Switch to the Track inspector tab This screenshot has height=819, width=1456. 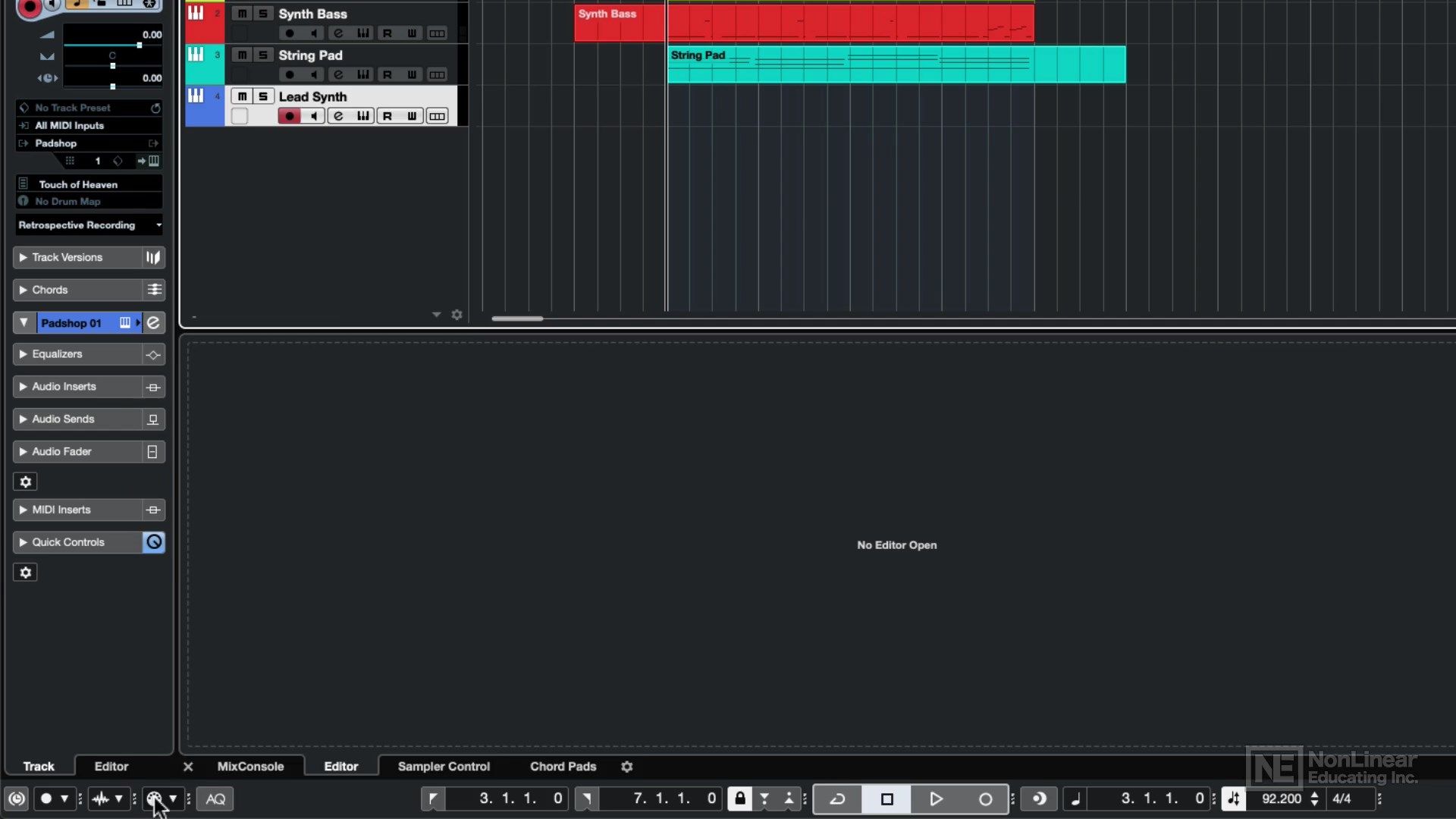(39, 767)
